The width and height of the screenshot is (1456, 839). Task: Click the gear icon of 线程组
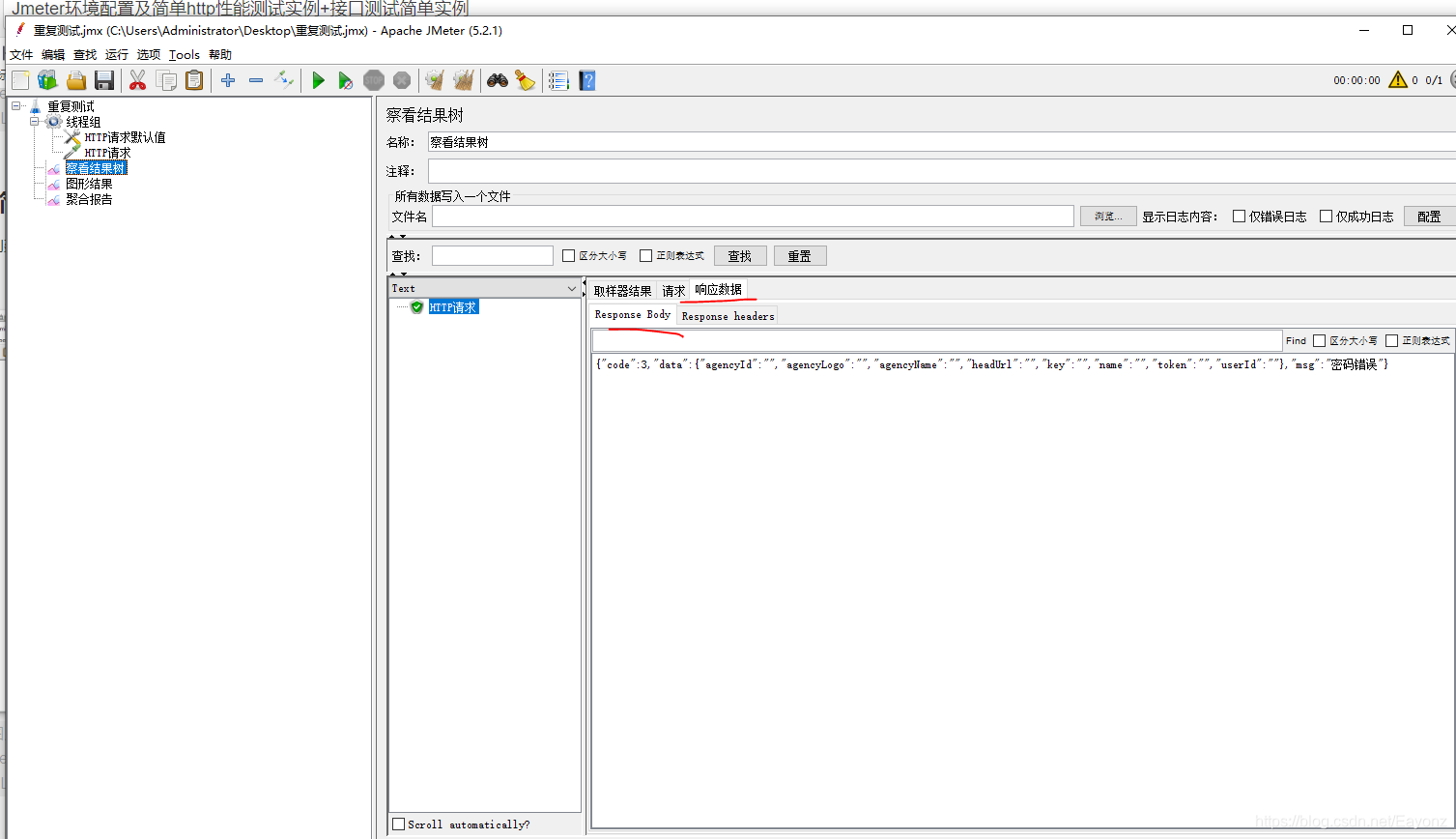(x=54, y=122)
